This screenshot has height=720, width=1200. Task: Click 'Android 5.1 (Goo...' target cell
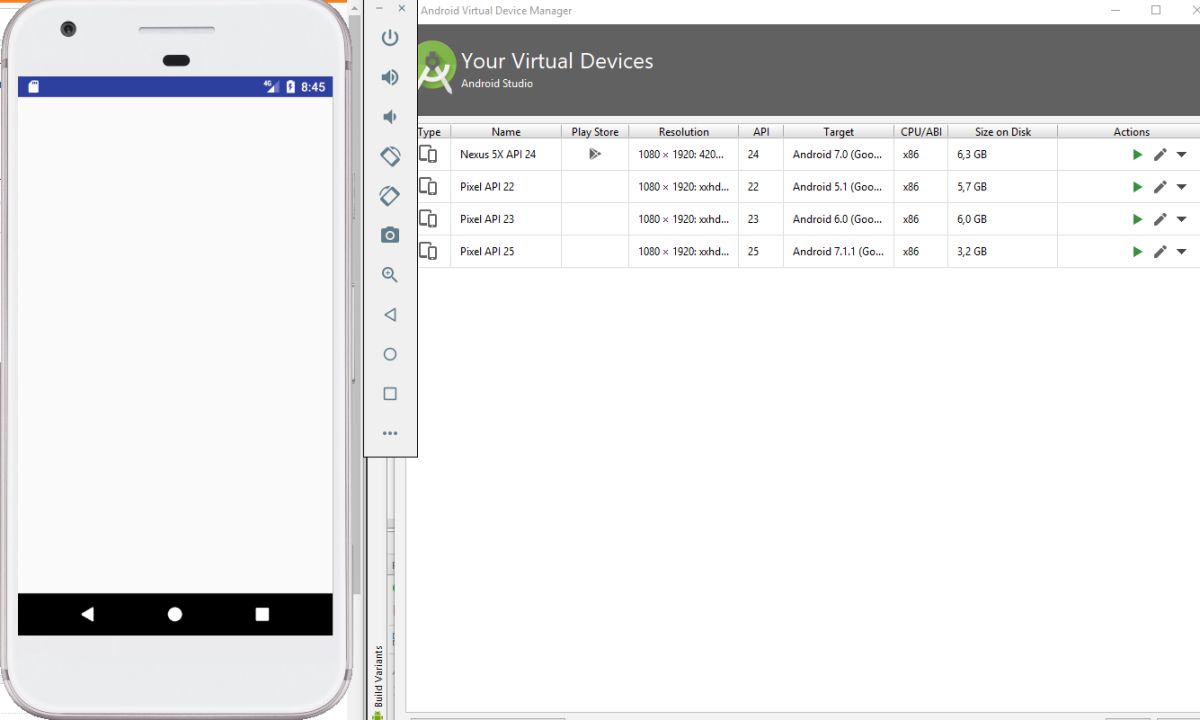point(838,187)
